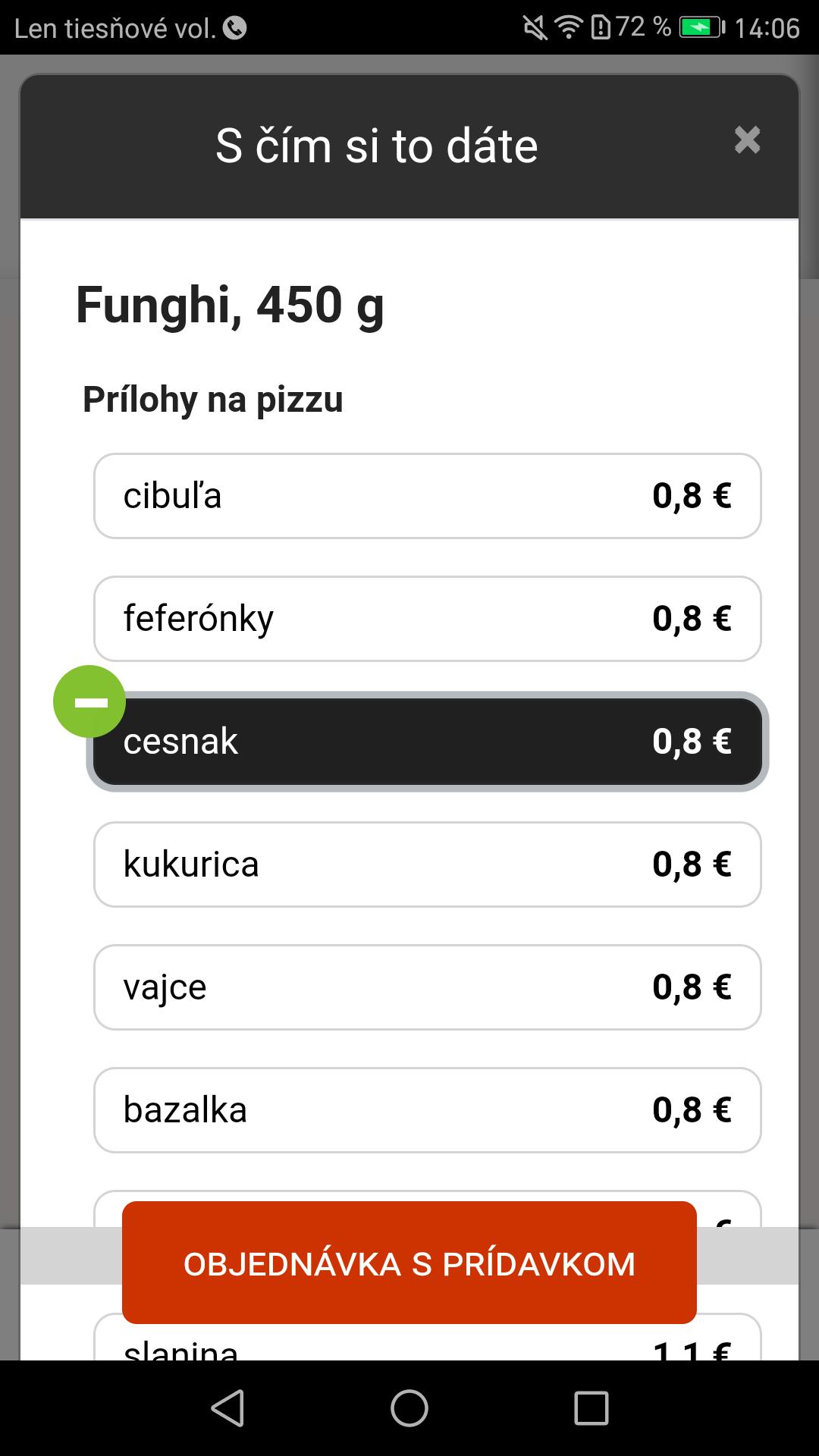819x1456 pixels.
Task: Tap the clock showing 14:06
Action: [x=767, y=28]
